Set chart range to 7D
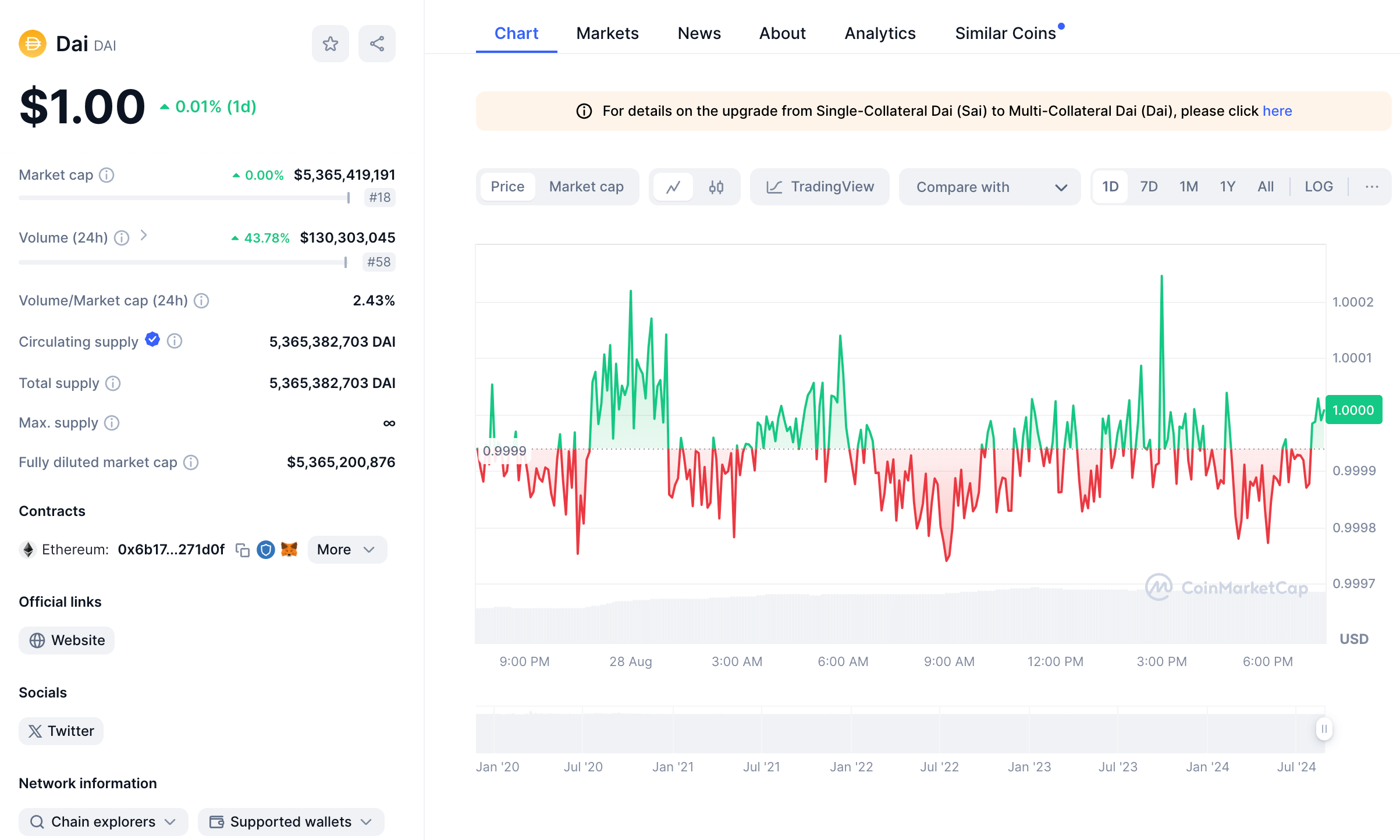The image size is (1400, 840). (x=1149, y=187)
